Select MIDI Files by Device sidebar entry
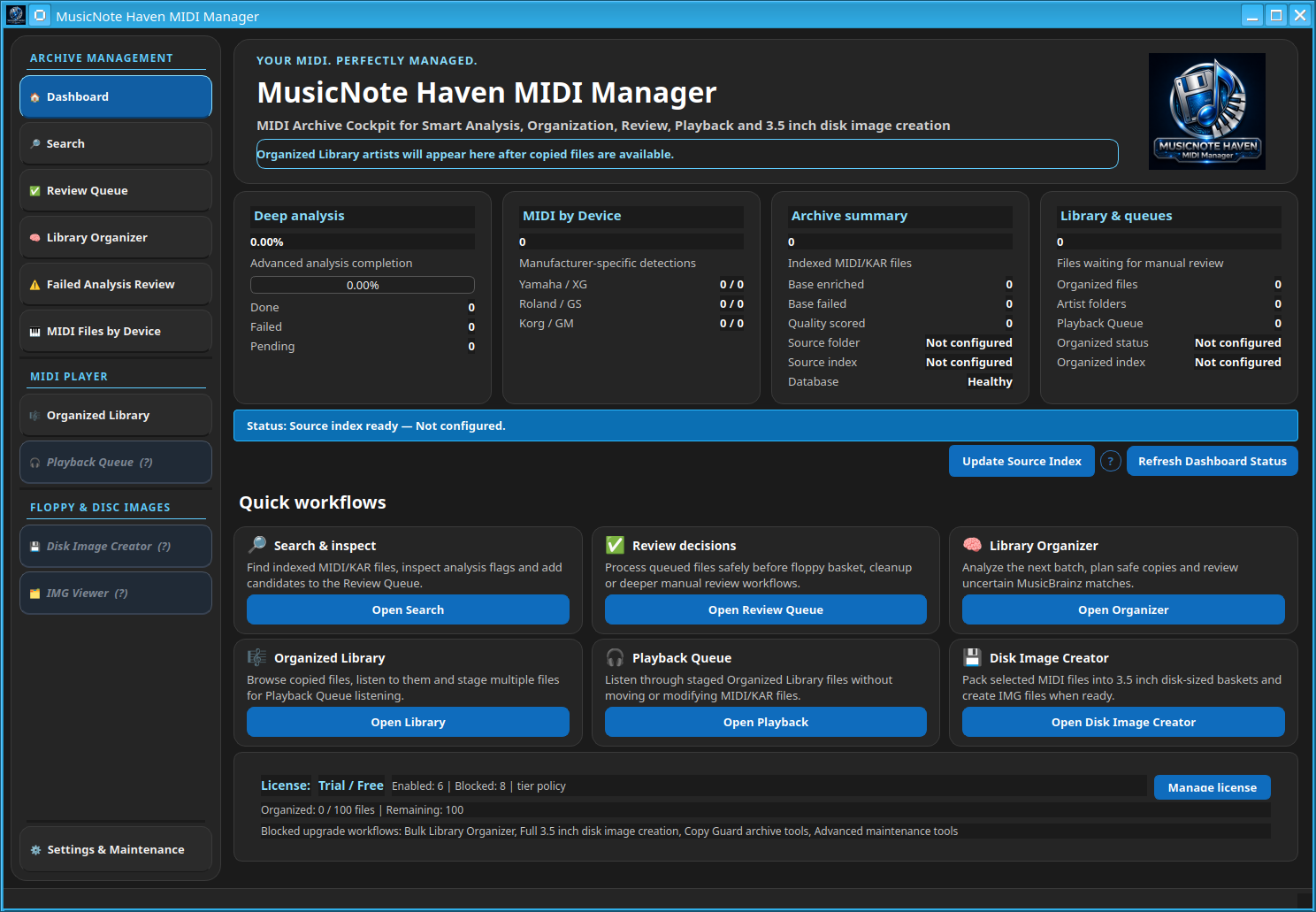 (116, 331)
